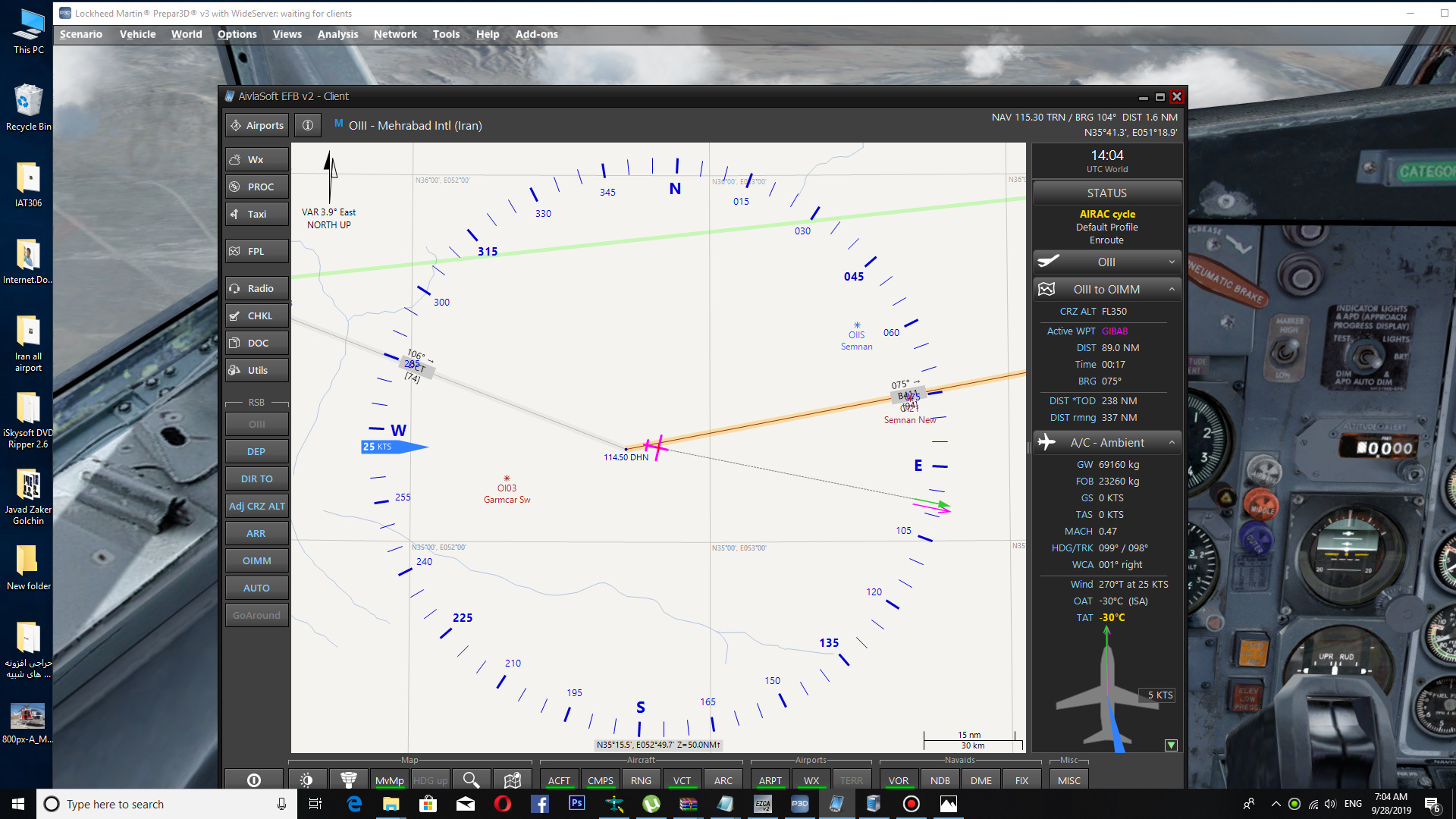Image resolution: width=1456 pixels, height=819 pixels.
Task: Open the Options menu
Action: [x=237, y=34]
